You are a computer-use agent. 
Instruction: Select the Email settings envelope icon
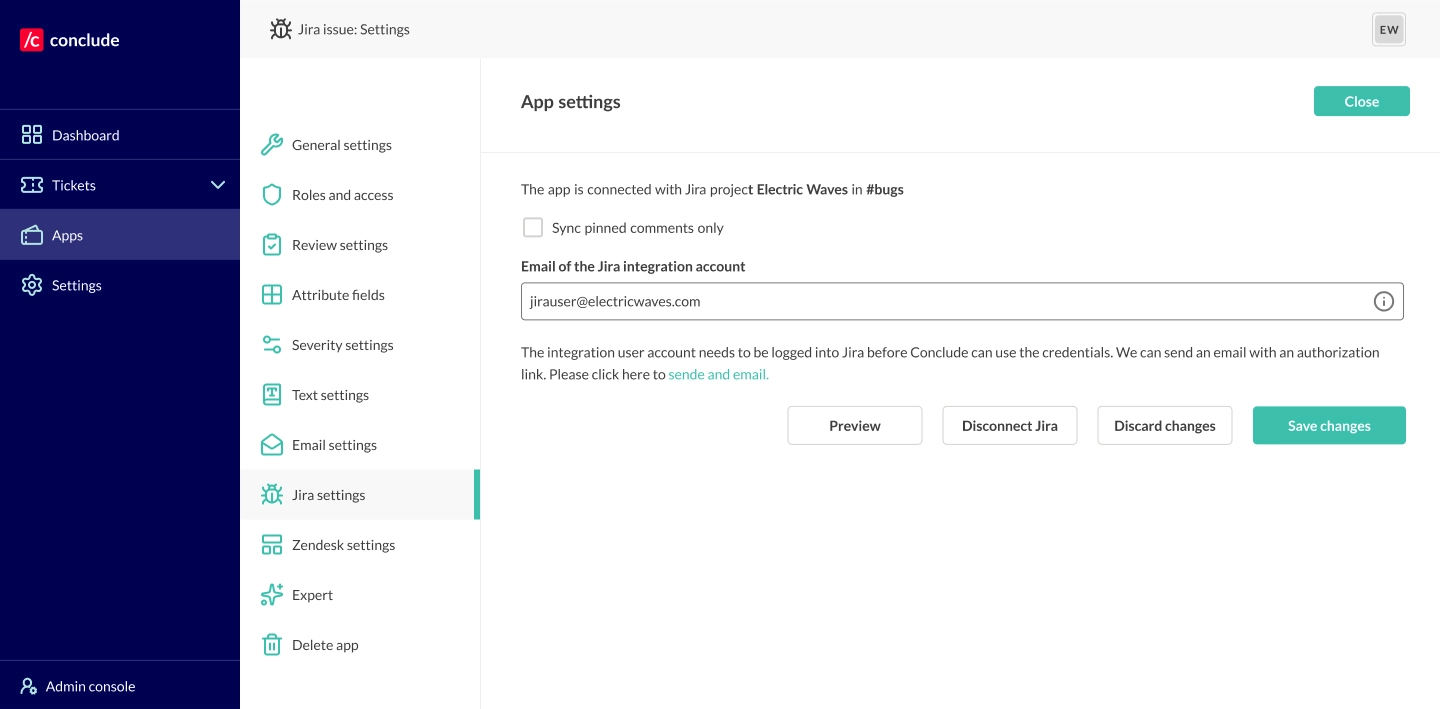[x=272, y=445]
